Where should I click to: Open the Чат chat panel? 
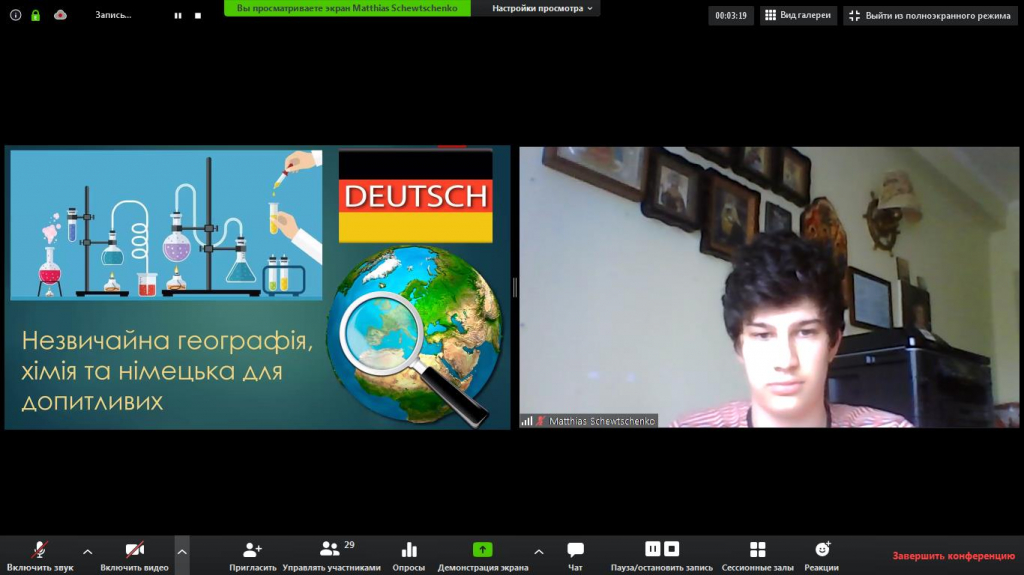tap(575, 556)
